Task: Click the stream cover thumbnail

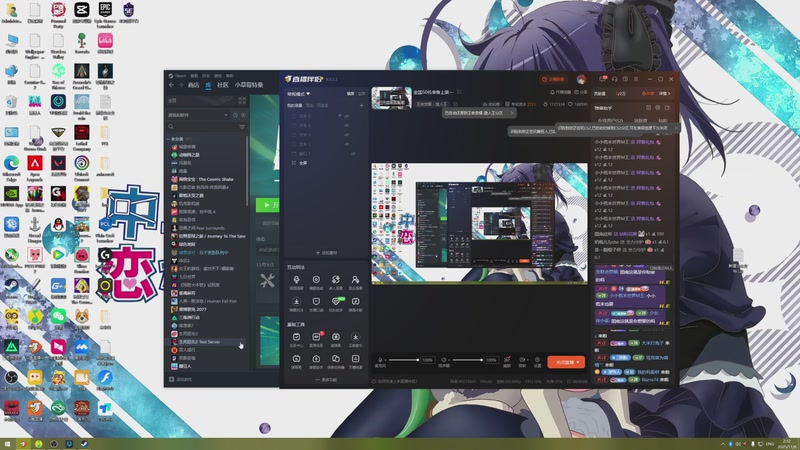Action: coord(391,97)
